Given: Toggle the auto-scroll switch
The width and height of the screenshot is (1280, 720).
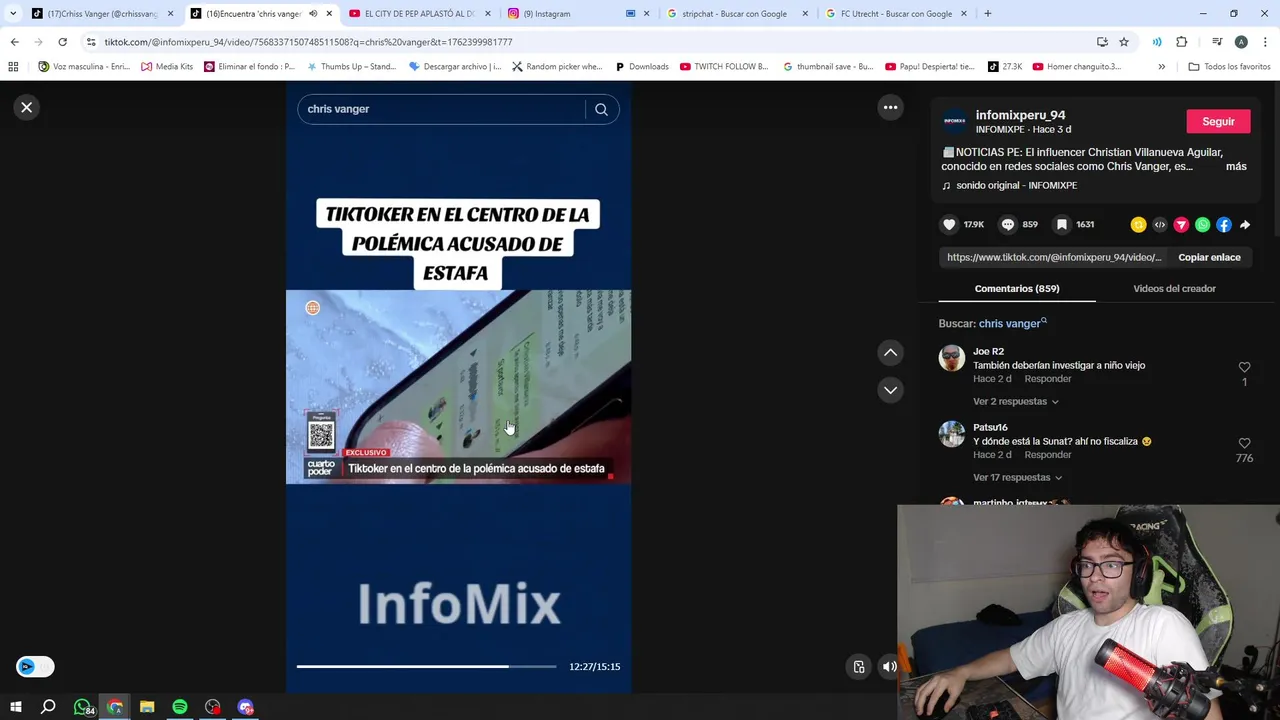Looking at the screenshot, I should 35,667.
